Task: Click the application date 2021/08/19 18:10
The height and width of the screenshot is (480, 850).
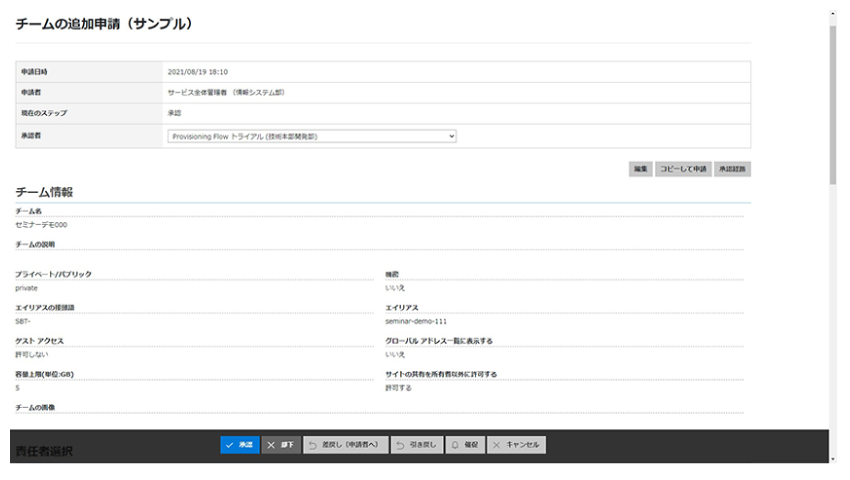Action: (x=198, y=72)
